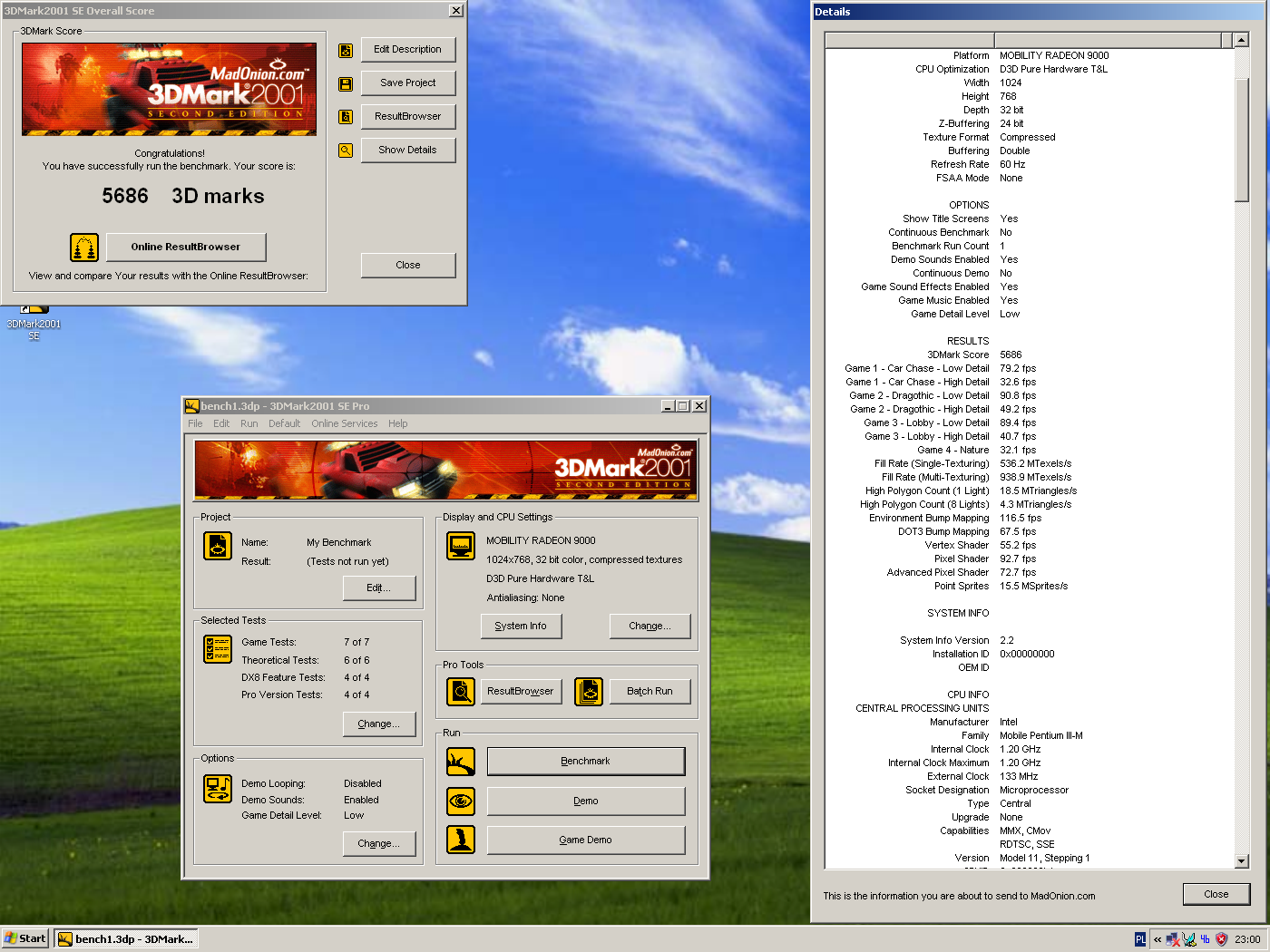Click the Options section icon
The height and width of the screenshot is (952, 1270).
pos(218,789)
